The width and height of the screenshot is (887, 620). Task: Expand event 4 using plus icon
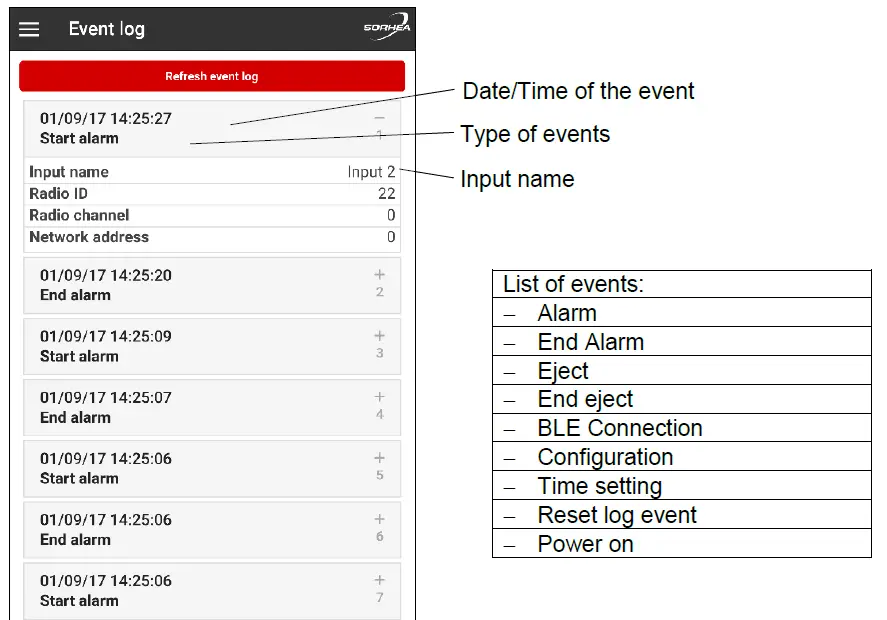point(380,397)
